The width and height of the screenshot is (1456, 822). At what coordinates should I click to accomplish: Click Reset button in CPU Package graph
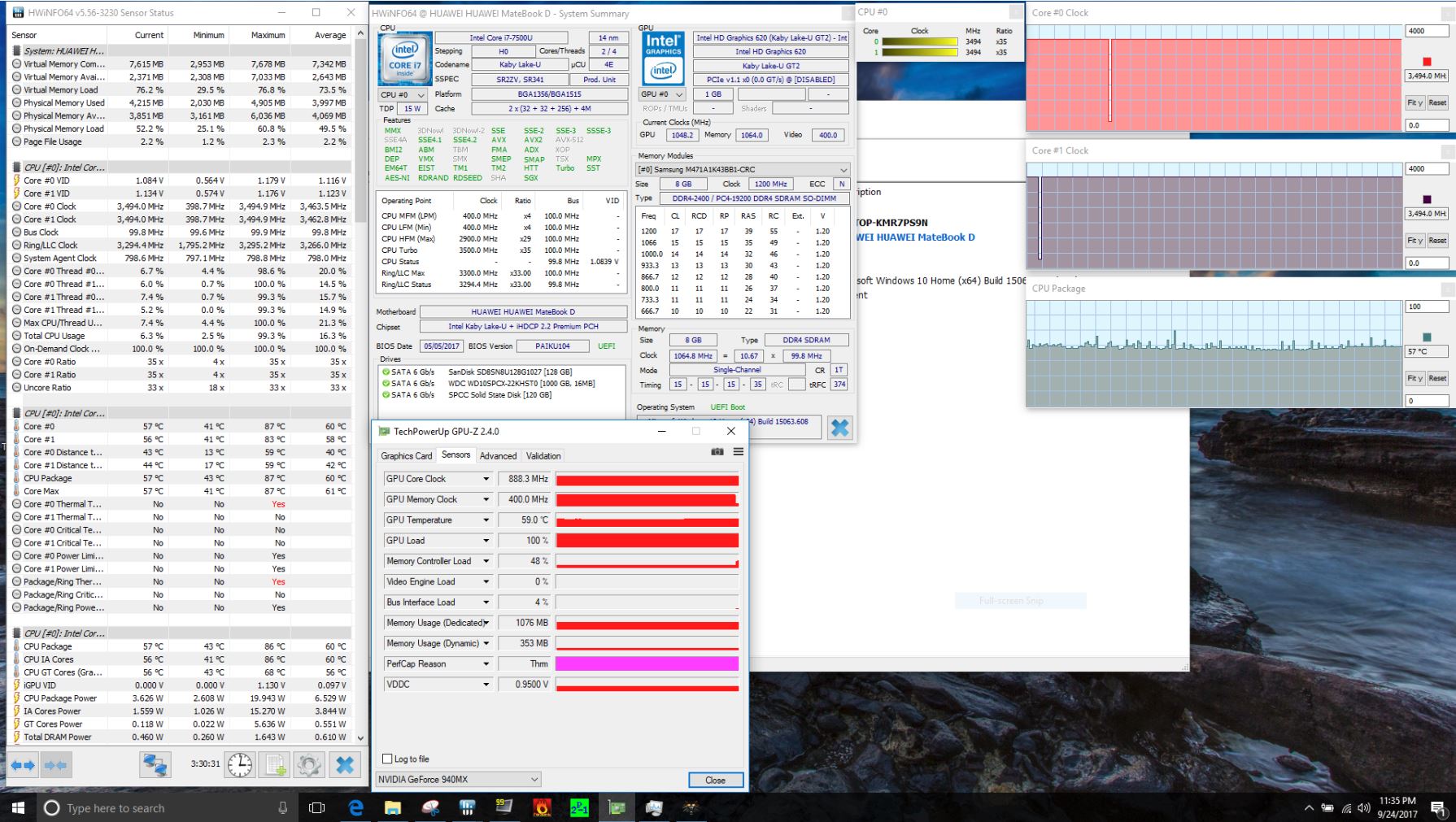[1437, 378]
